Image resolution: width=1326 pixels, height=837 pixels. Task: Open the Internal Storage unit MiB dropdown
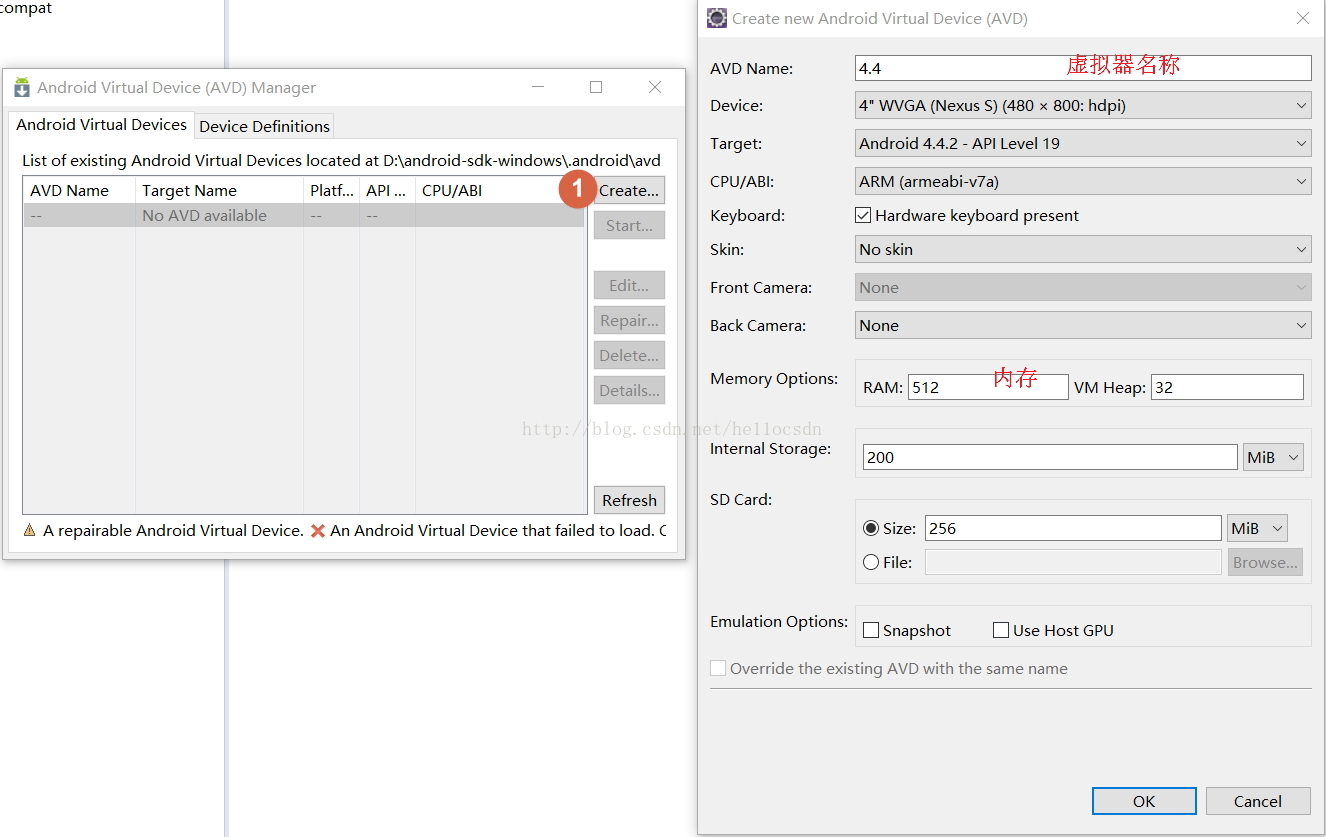[x=1273, y=457]
